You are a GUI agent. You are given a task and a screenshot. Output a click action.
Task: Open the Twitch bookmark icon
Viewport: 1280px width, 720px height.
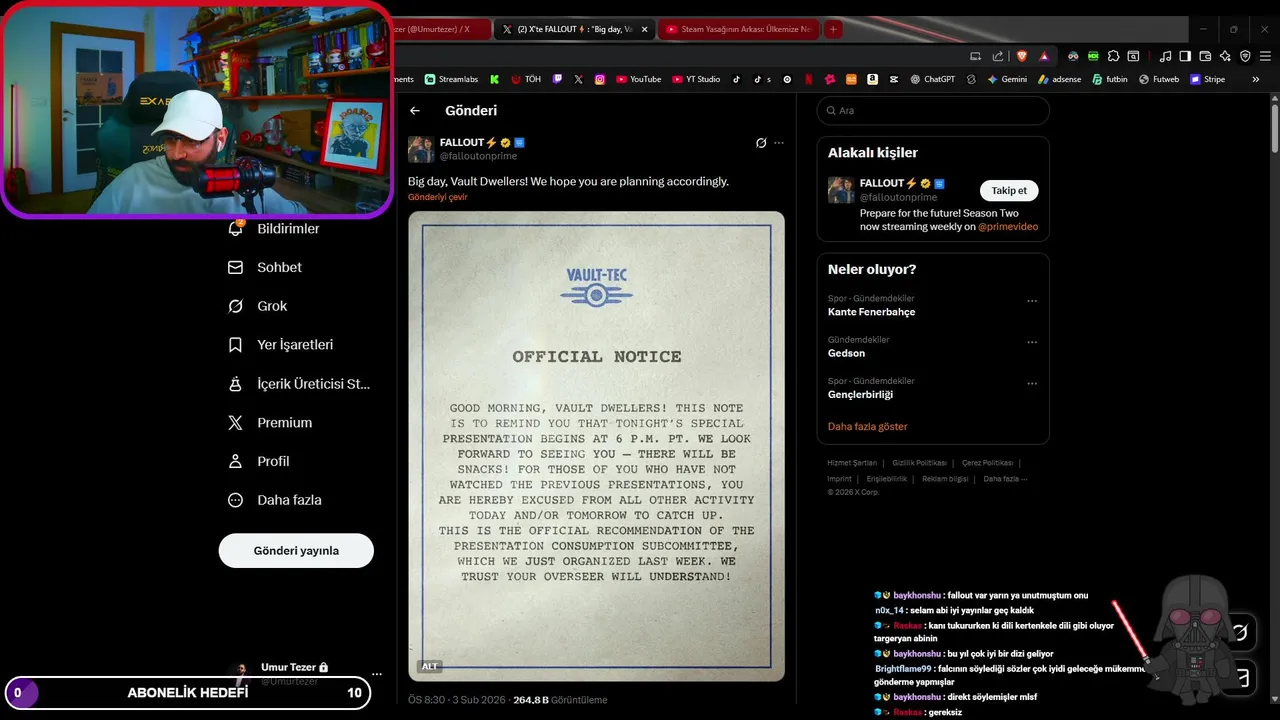pyautogui.click(x=557, y=79)
